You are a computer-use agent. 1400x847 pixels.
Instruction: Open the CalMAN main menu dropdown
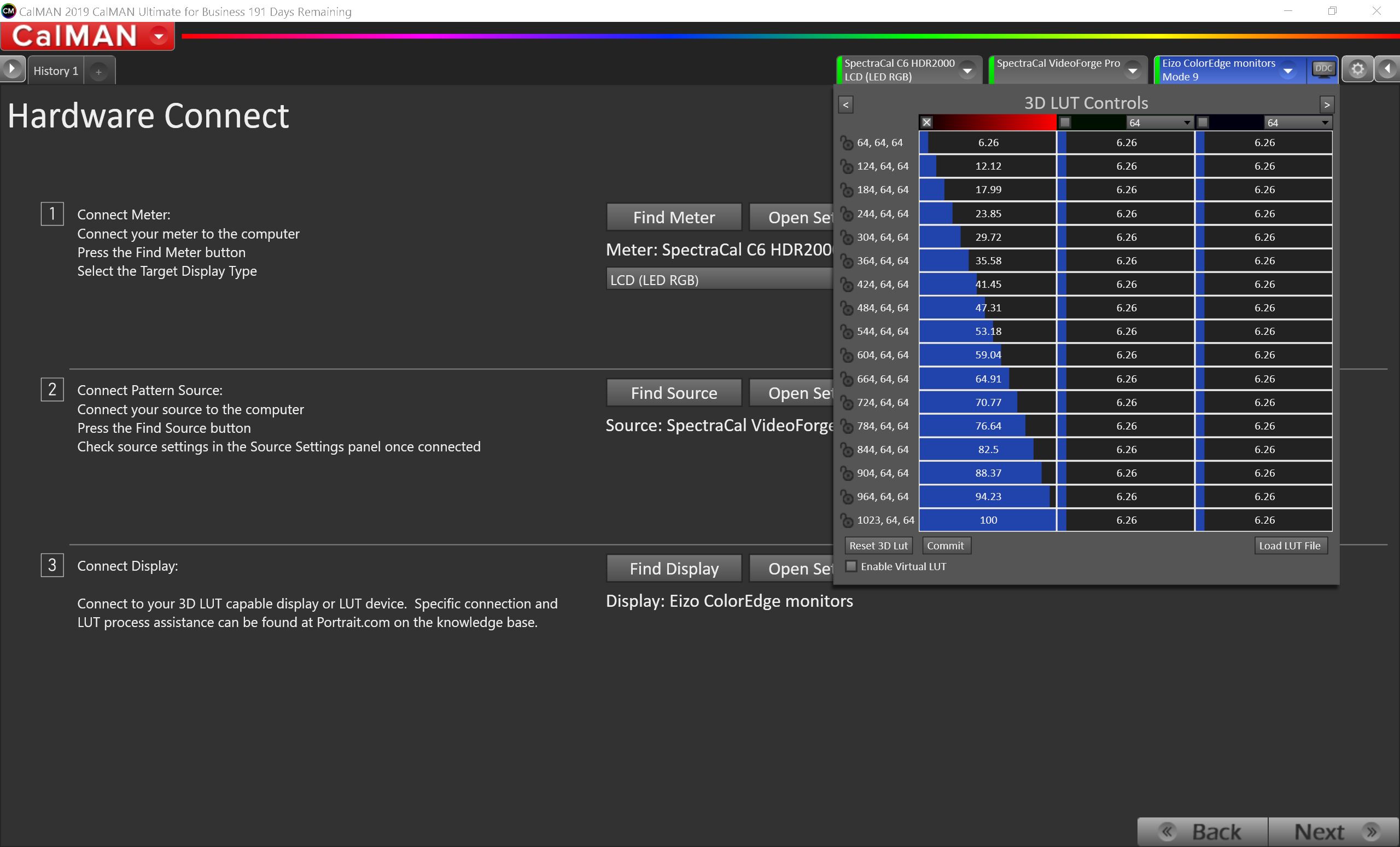coord(160,36)
